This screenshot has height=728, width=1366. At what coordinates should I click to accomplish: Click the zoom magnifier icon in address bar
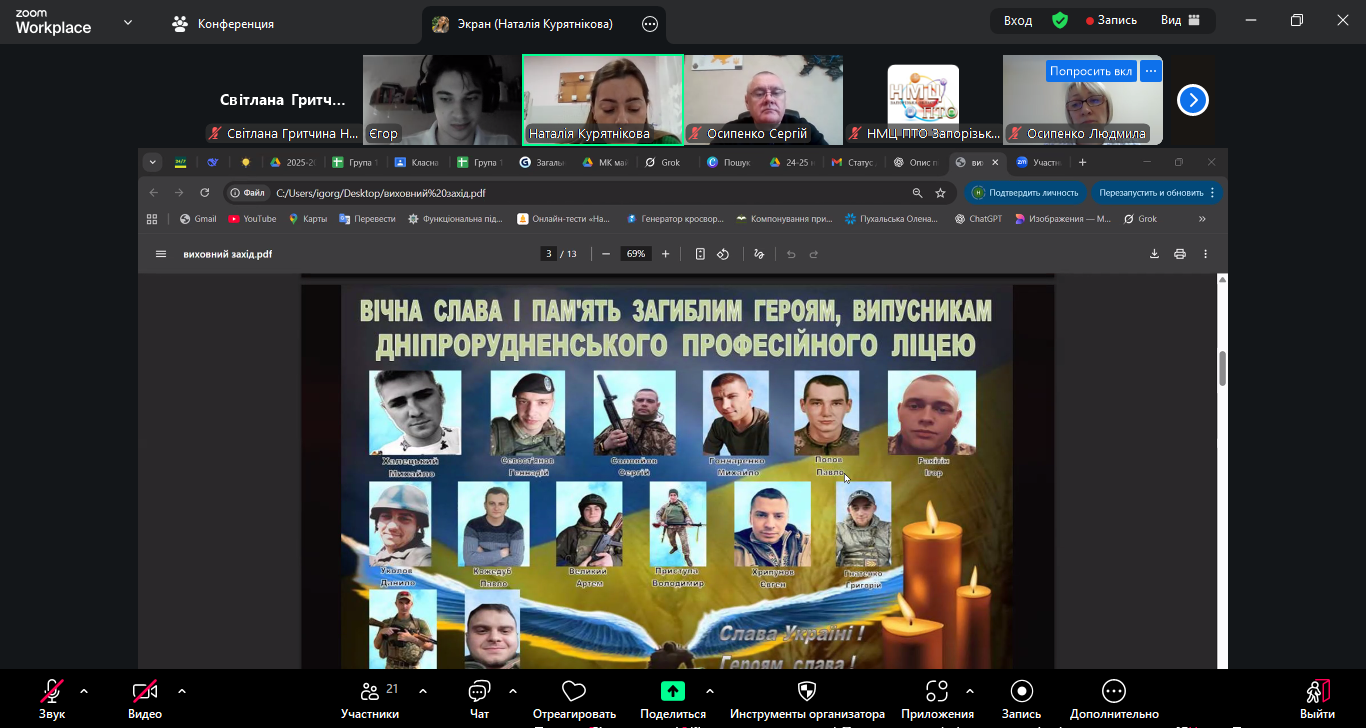pos(917,193)
